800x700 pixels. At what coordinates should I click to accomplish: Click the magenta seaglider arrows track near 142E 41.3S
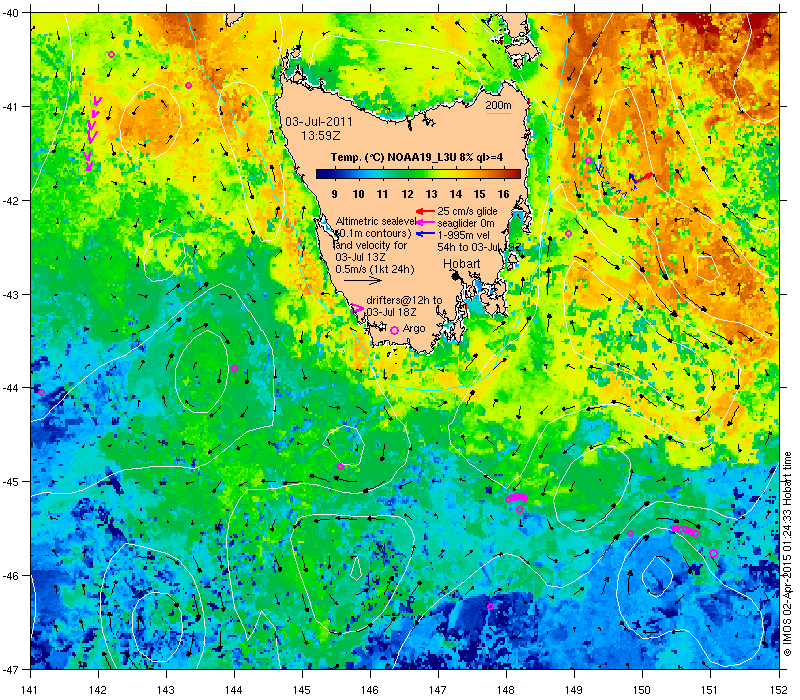pos(92,134)
